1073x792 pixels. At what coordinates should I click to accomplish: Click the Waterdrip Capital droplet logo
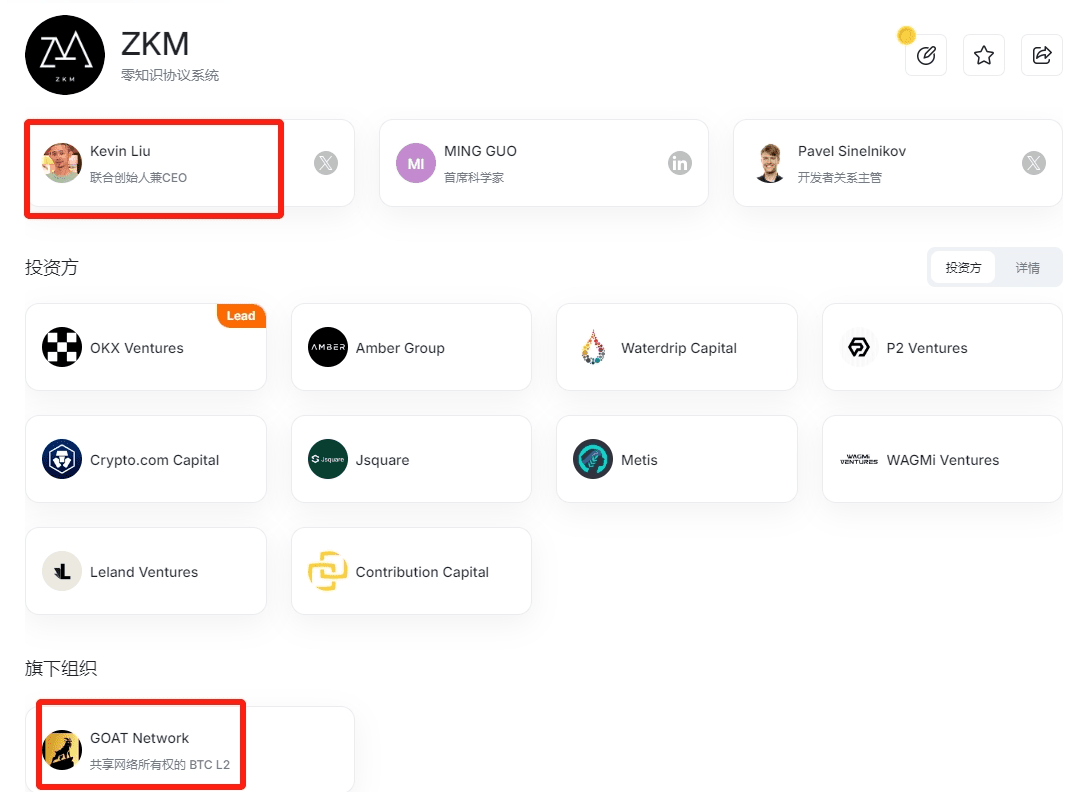pyautogui.click(x=593, y=347)
